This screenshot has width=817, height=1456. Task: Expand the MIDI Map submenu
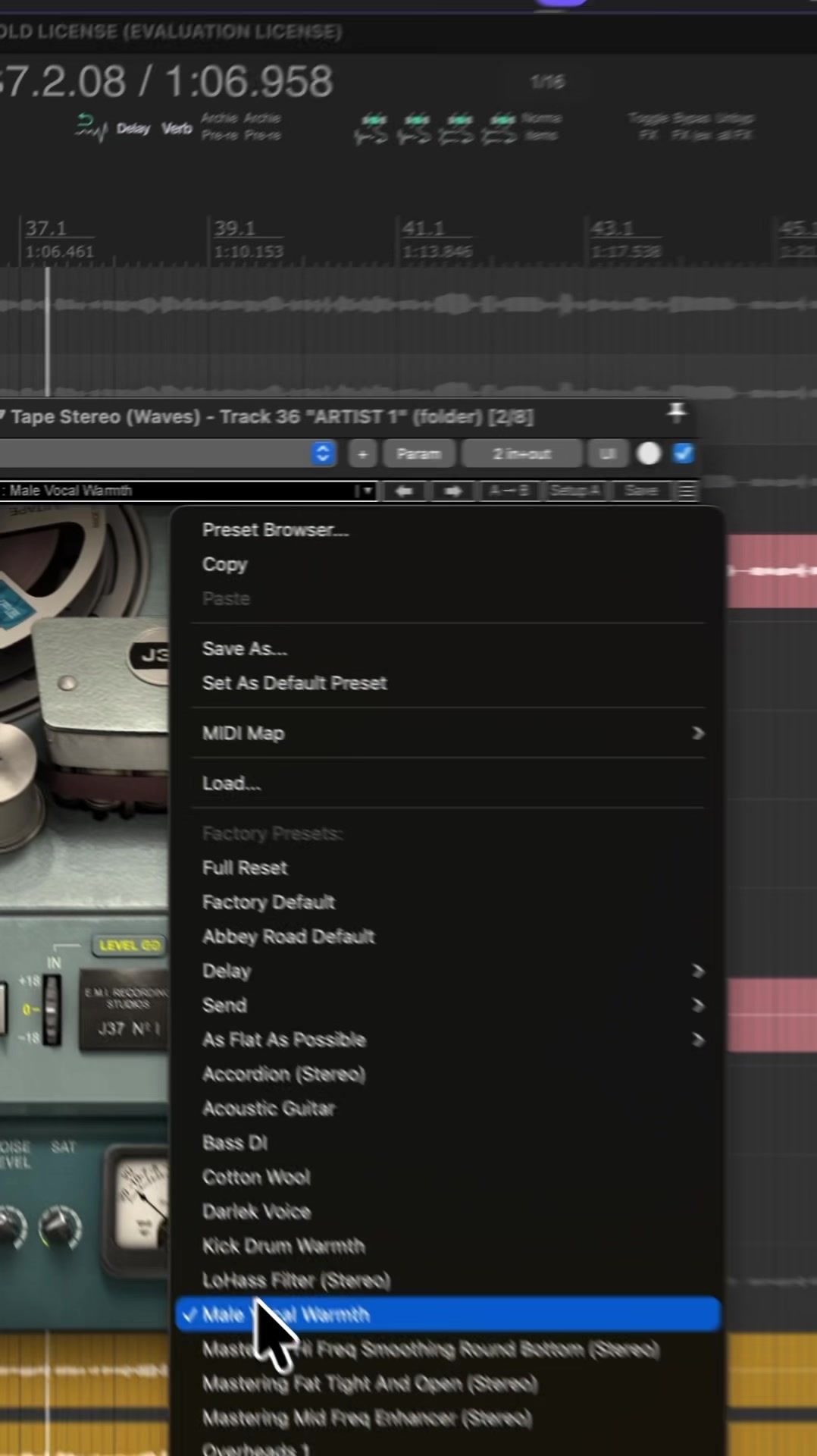point(447,733)
